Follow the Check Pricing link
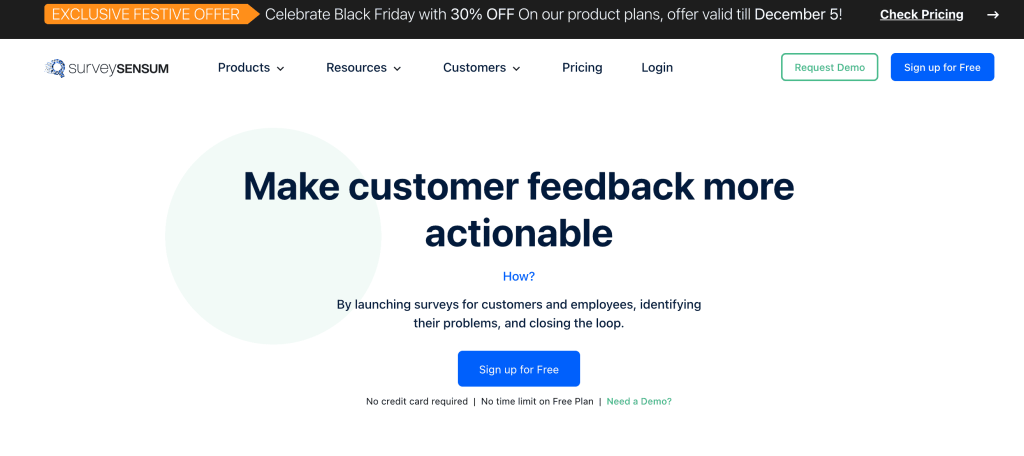The image size is (1024, 456). (x=921, y=14)
